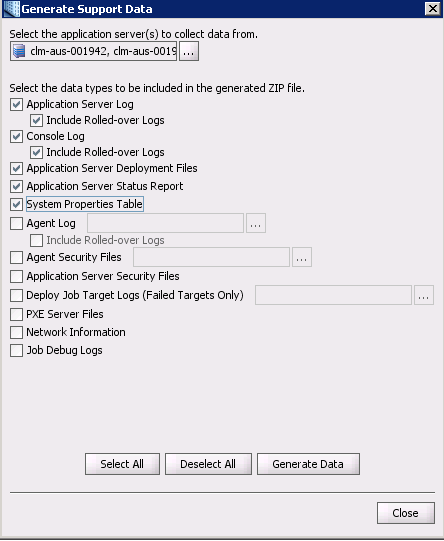The height and width of the screenshot is (541, 444).
Task: Click the Deselect All button
Action: click(x=208, y=464)
